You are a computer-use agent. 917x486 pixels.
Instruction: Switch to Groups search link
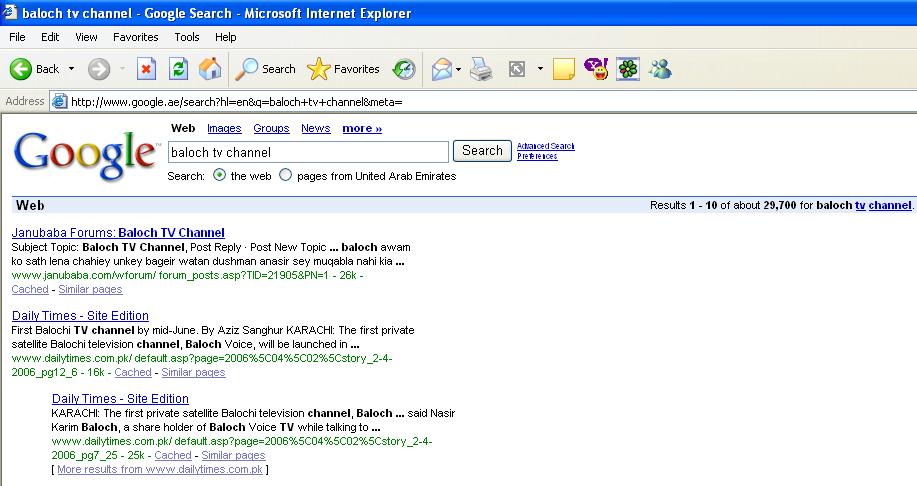pos(271,128)
